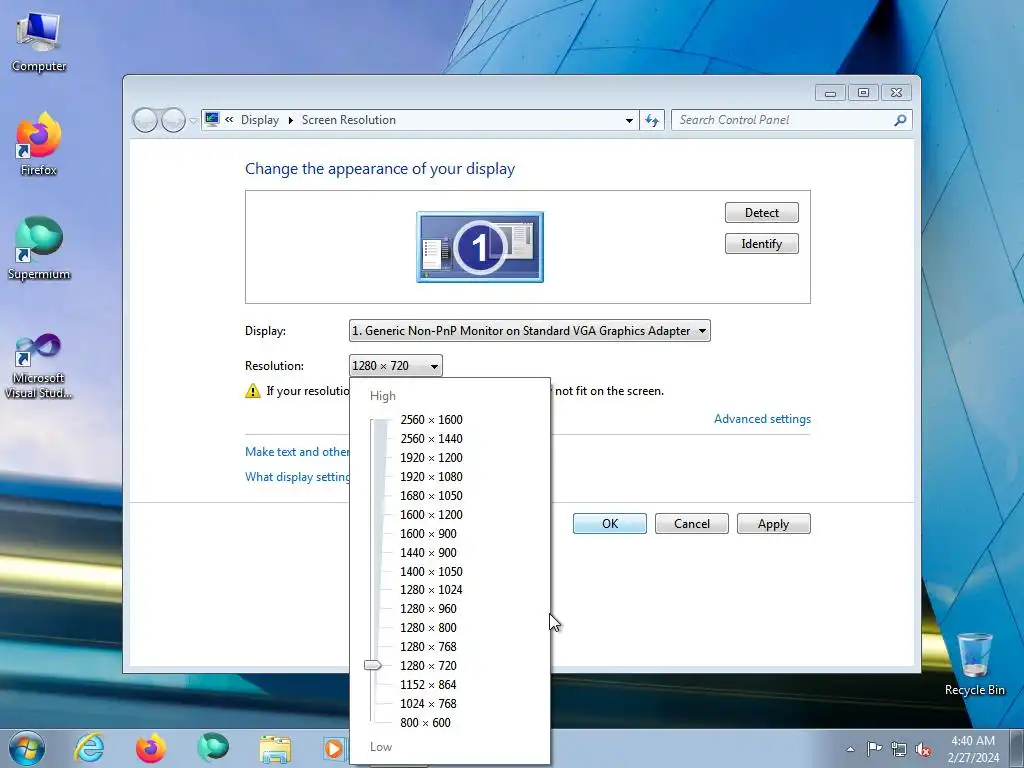Select 2560 × 1440 resolution
This screenshot has height=768, width=1024.
coord(431,439)
